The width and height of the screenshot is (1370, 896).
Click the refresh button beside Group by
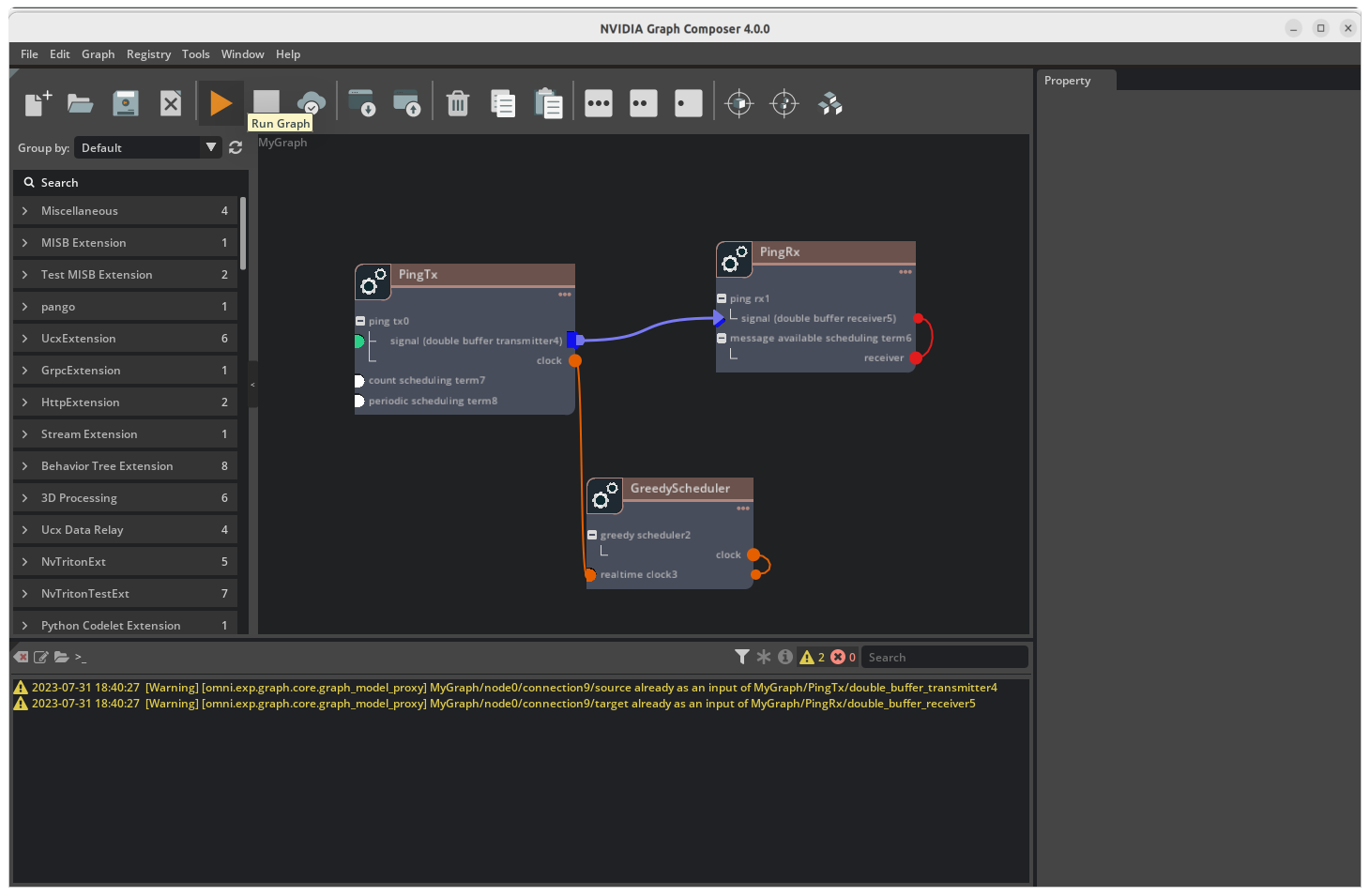pyautogui.click(x=235, y=147)
